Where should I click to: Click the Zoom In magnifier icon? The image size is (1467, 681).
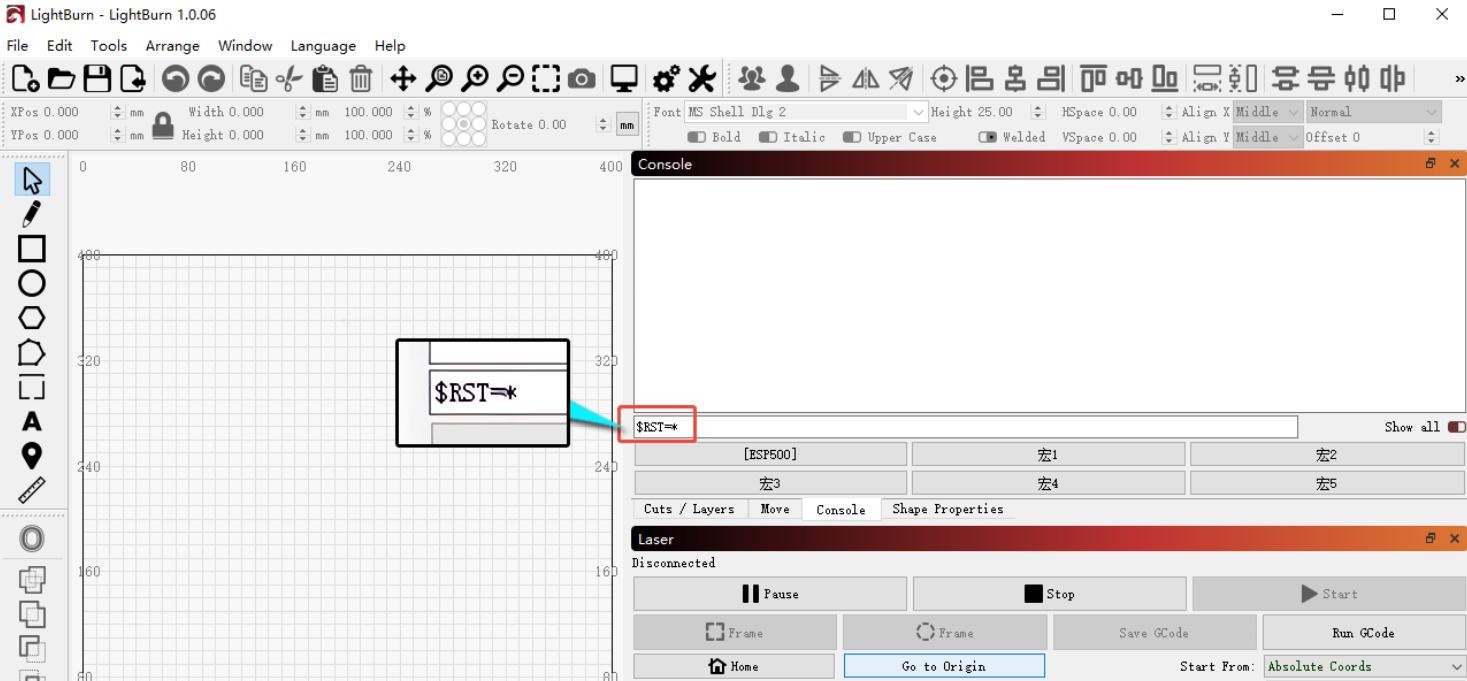click(x=474, y=78)
